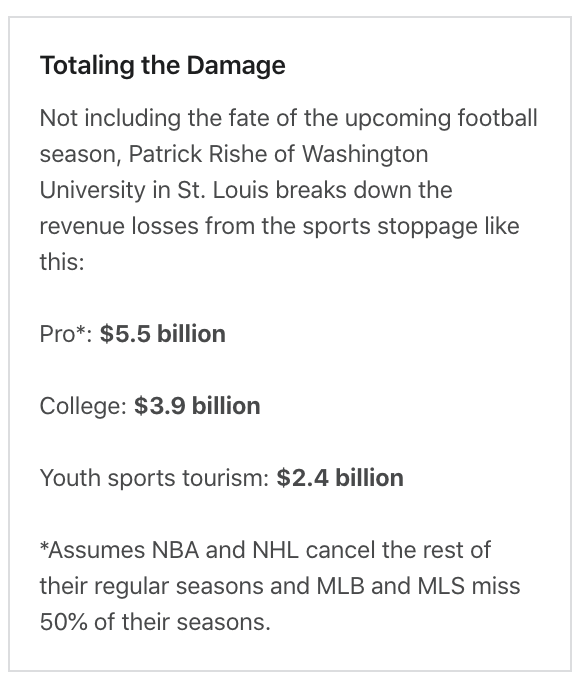The image size is (582, 684).
Task: Click 'regular seasons' in the footnote
Action: click(x=178, y=587)
